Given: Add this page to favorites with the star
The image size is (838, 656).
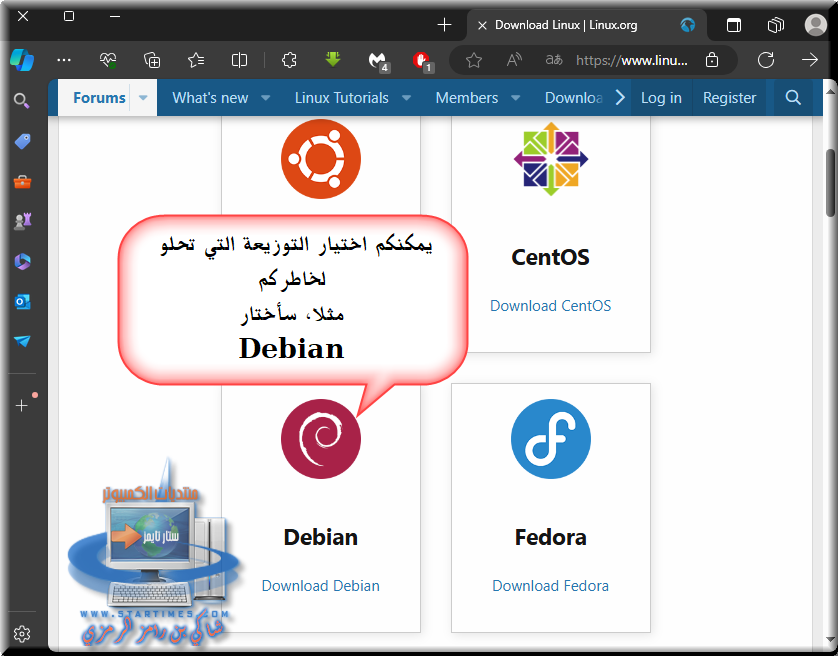Looking at the screenshot, I should click(474, 60).
